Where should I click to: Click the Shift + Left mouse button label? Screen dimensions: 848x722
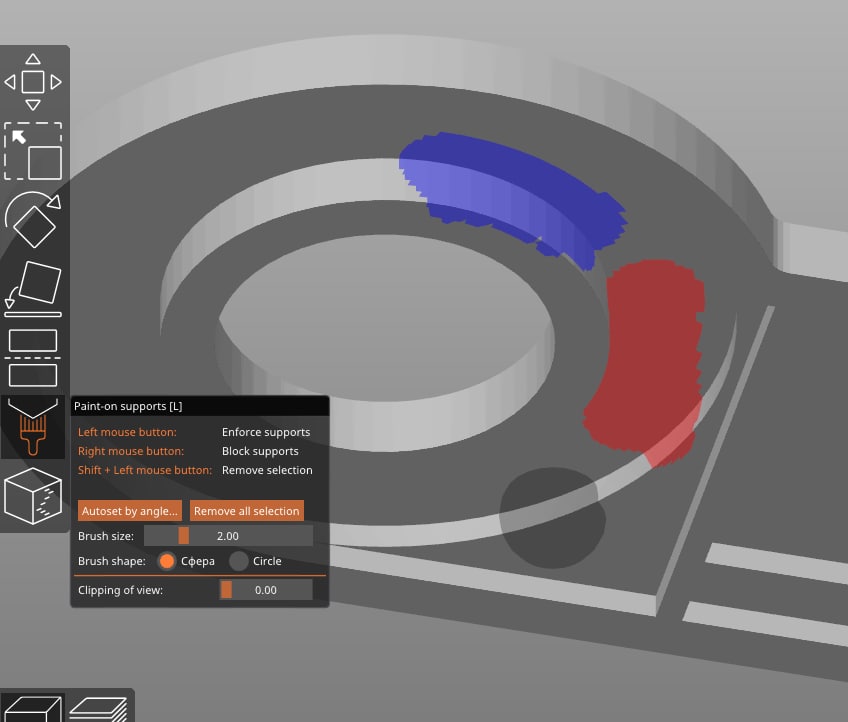point(145,470)
